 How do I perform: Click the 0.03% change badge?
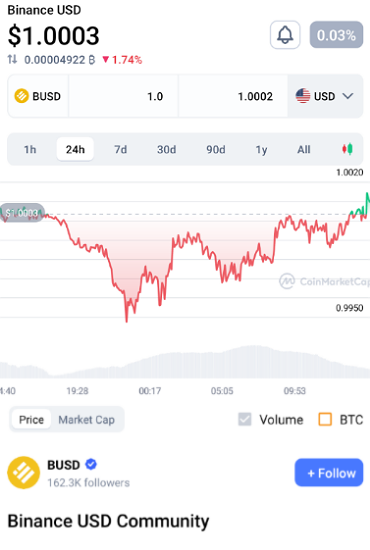point(336,35)
